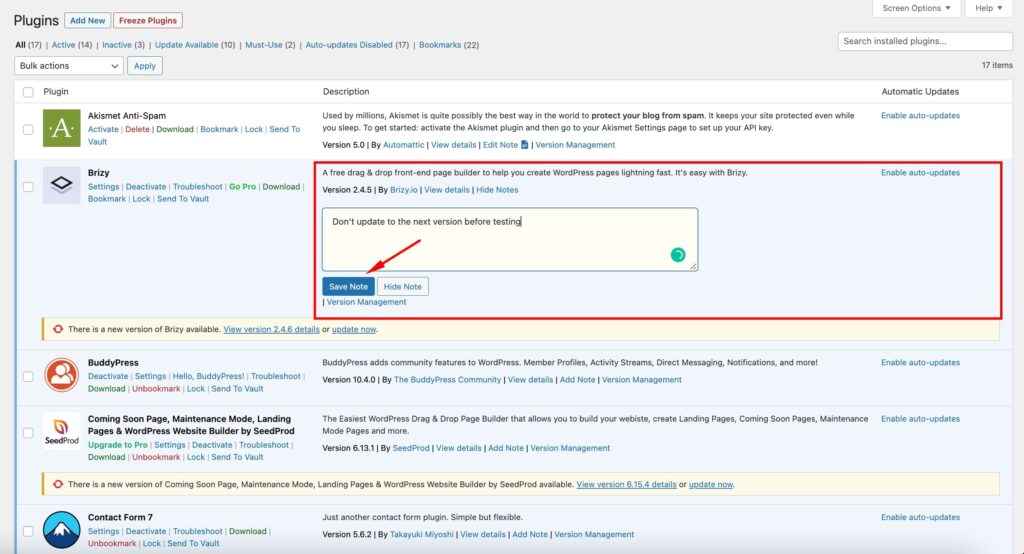
Task: Click the BuddyPress plugin logo icon
Action: pos(61,374)
